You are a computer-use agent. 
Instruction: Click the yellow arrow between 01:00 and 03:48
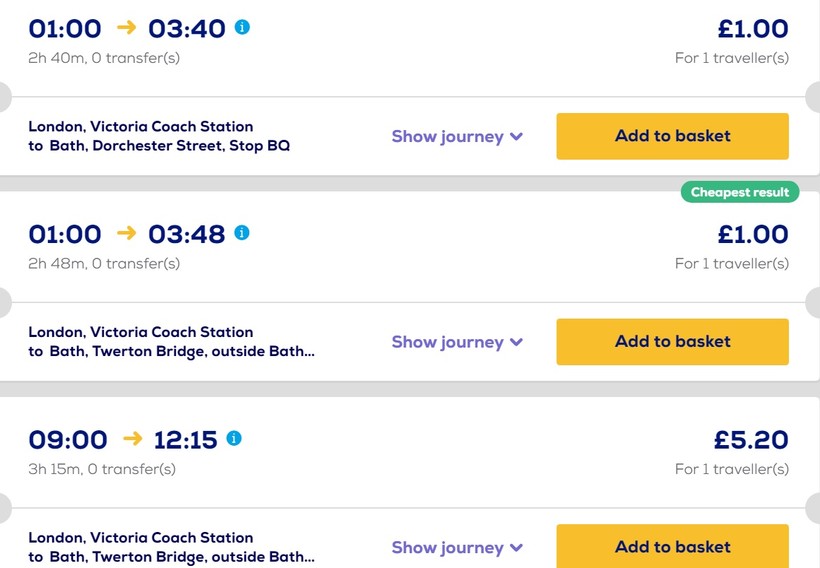point(126,233)
